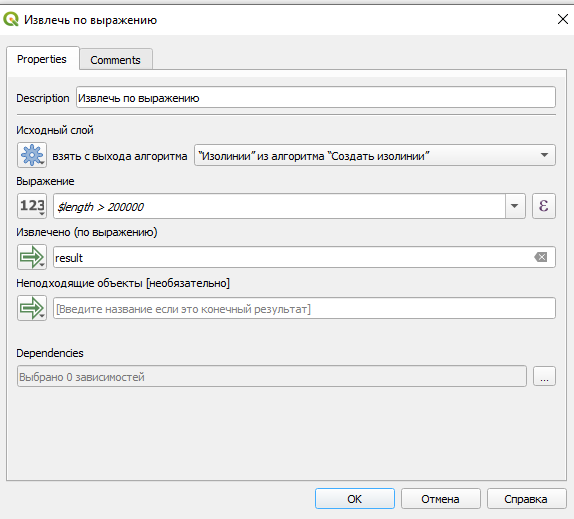574x519 pixels.
Task: Click the $length > 200000 expression field
Action: click(x=279, y=206)
